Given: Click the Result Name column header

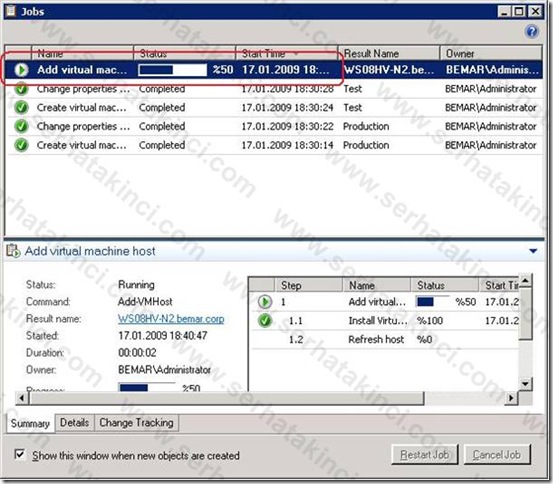Looking at the screenshot, I should point(389,53).
